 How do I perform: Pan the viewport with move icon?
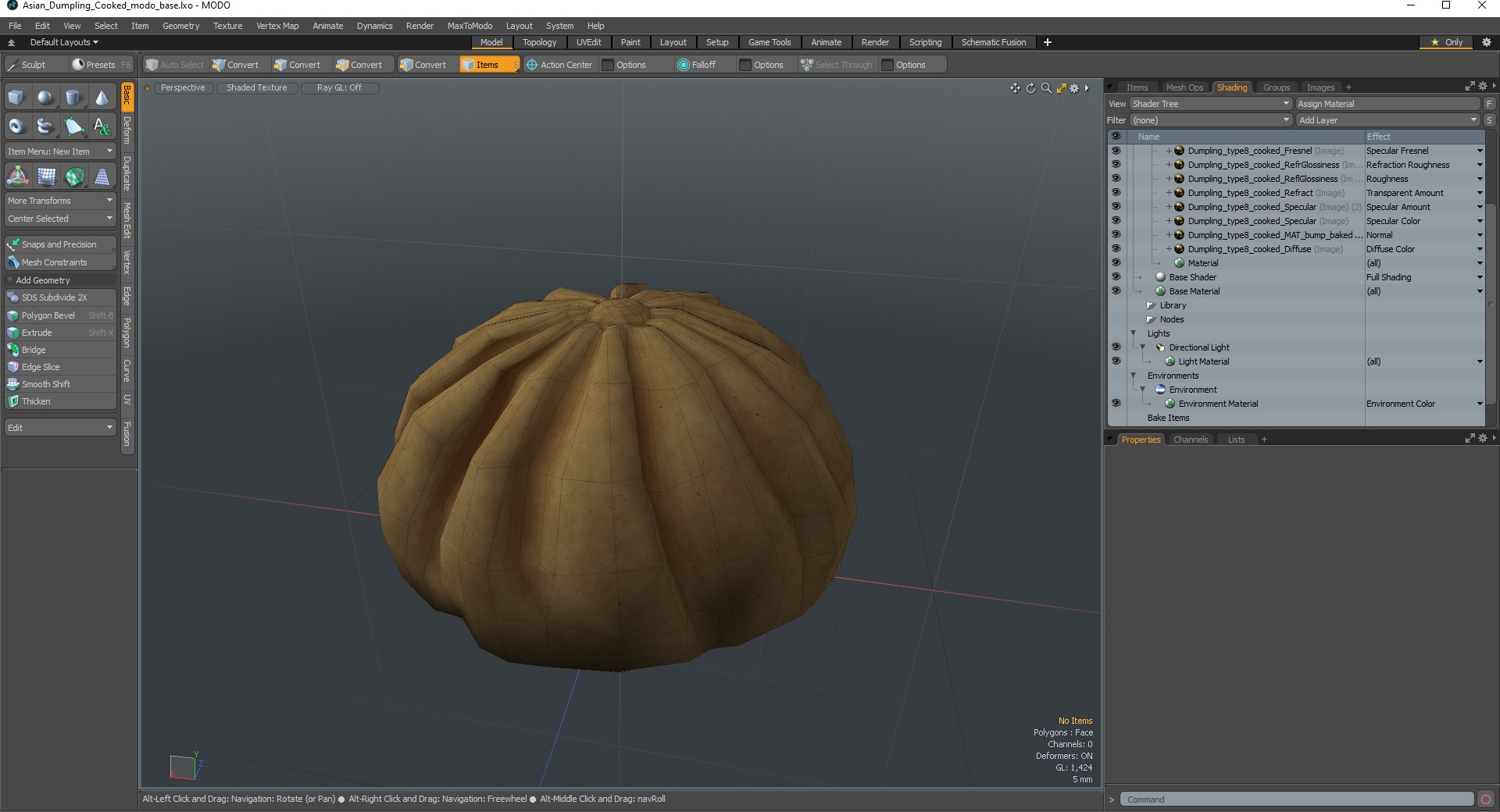coord(1015,88)
